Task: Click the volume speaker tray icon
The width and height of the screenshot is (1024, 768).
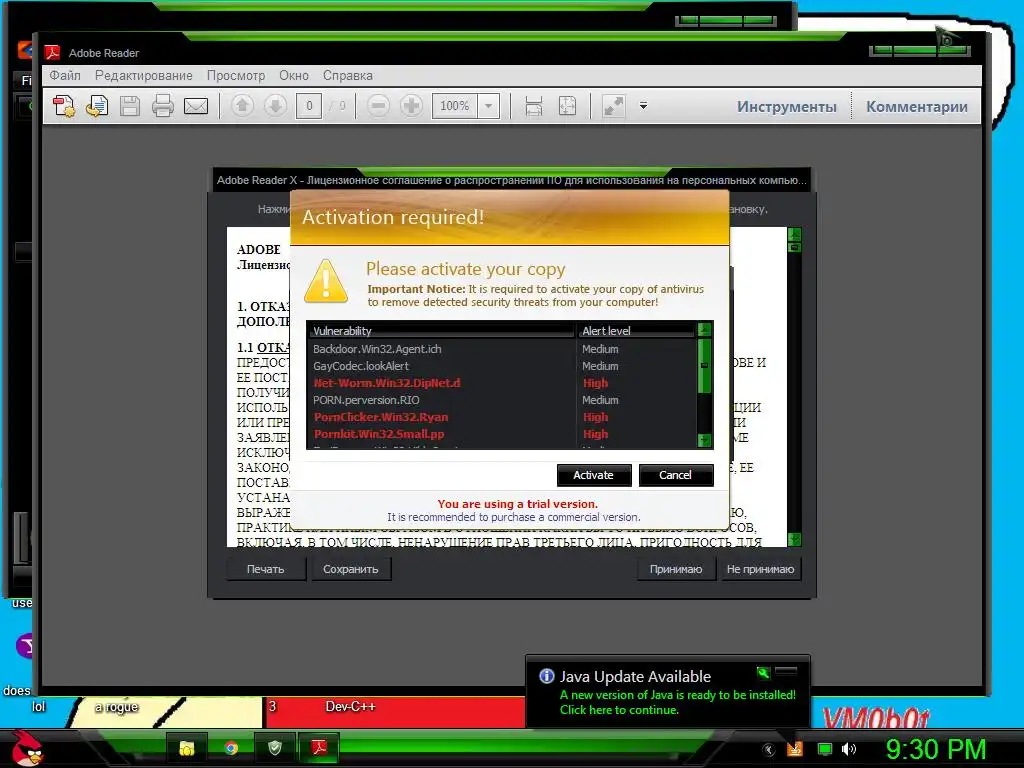Action: point(849,750)
